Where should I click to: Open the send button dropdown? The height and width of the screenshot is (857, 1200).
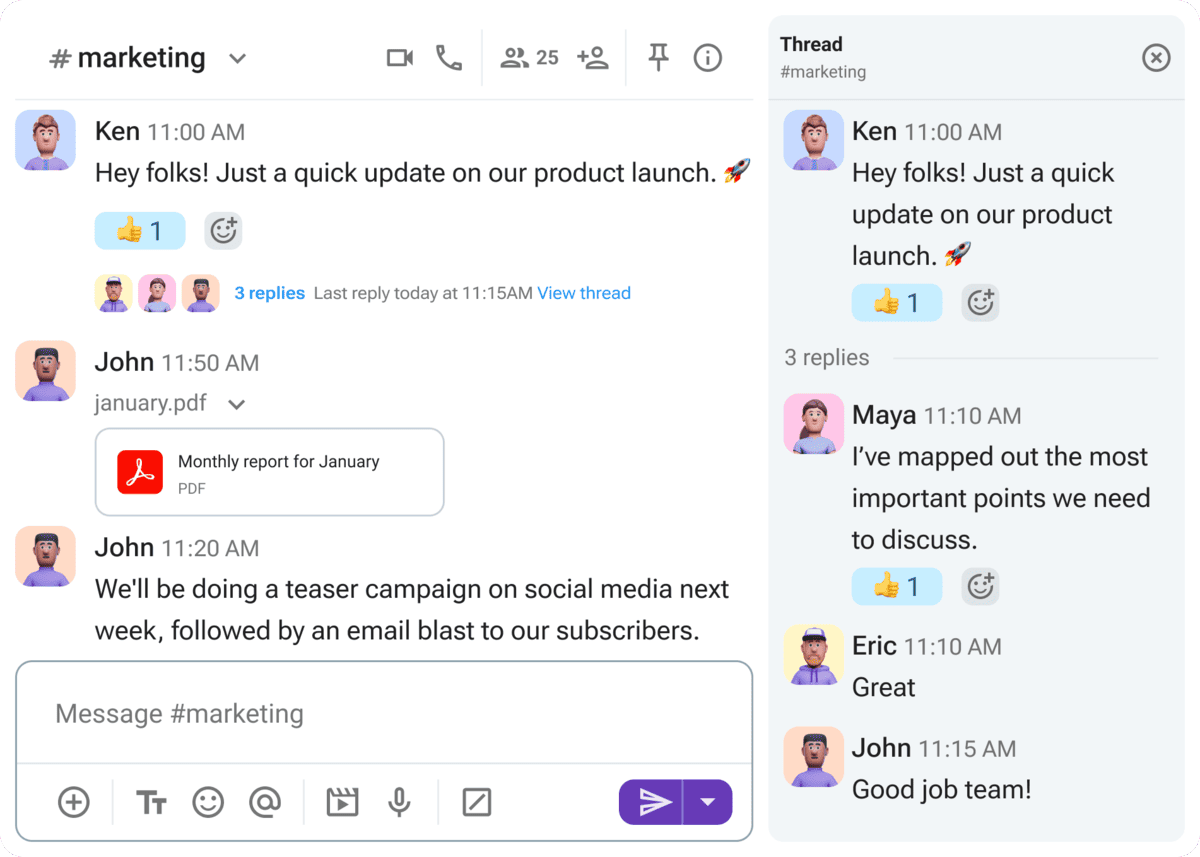pyautogui.click(x=709, y=801)
